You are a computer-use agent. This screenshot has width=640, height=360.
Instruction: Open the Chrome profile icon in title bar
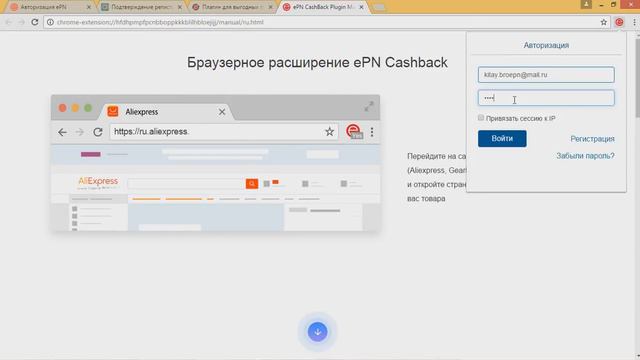[586, 4]
